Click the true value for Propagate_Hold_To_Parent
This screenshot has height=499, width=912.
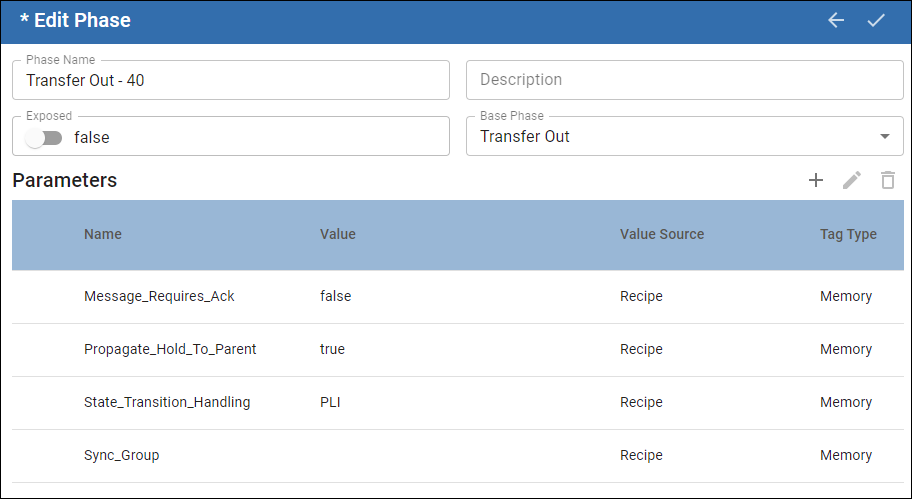pos(332,349)
